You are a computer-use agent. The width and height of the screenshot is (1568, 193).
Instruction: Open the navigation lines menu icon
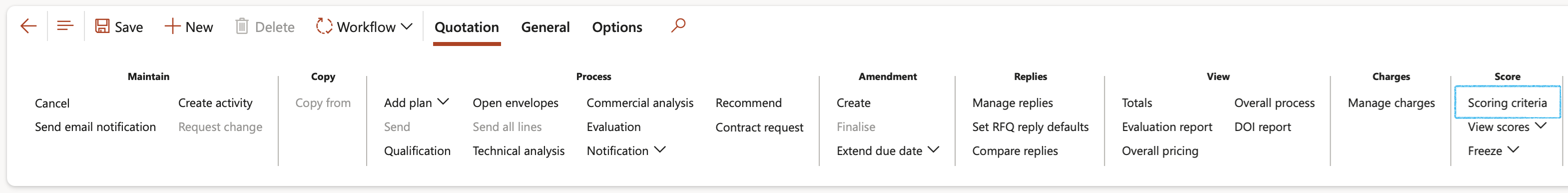(65, 25)
